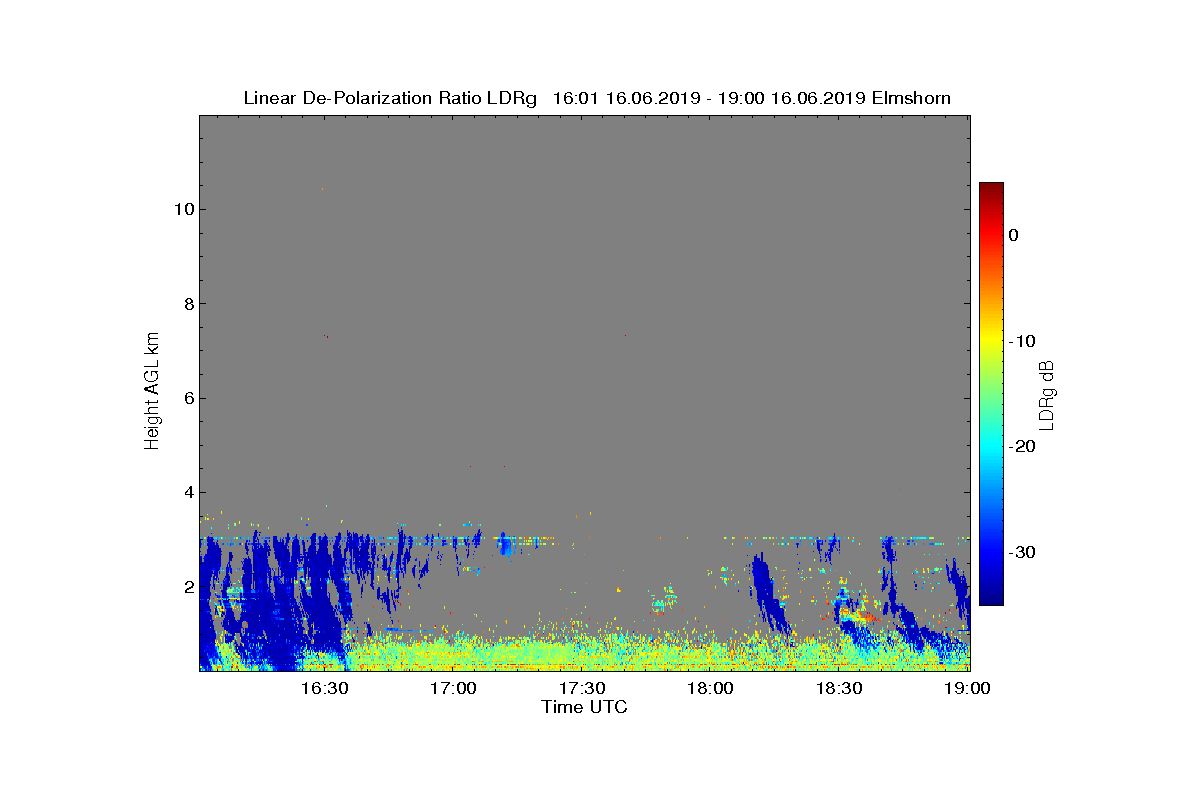Click the 18:30 time tick label
1200x800 pixels.
coord(840,688)
